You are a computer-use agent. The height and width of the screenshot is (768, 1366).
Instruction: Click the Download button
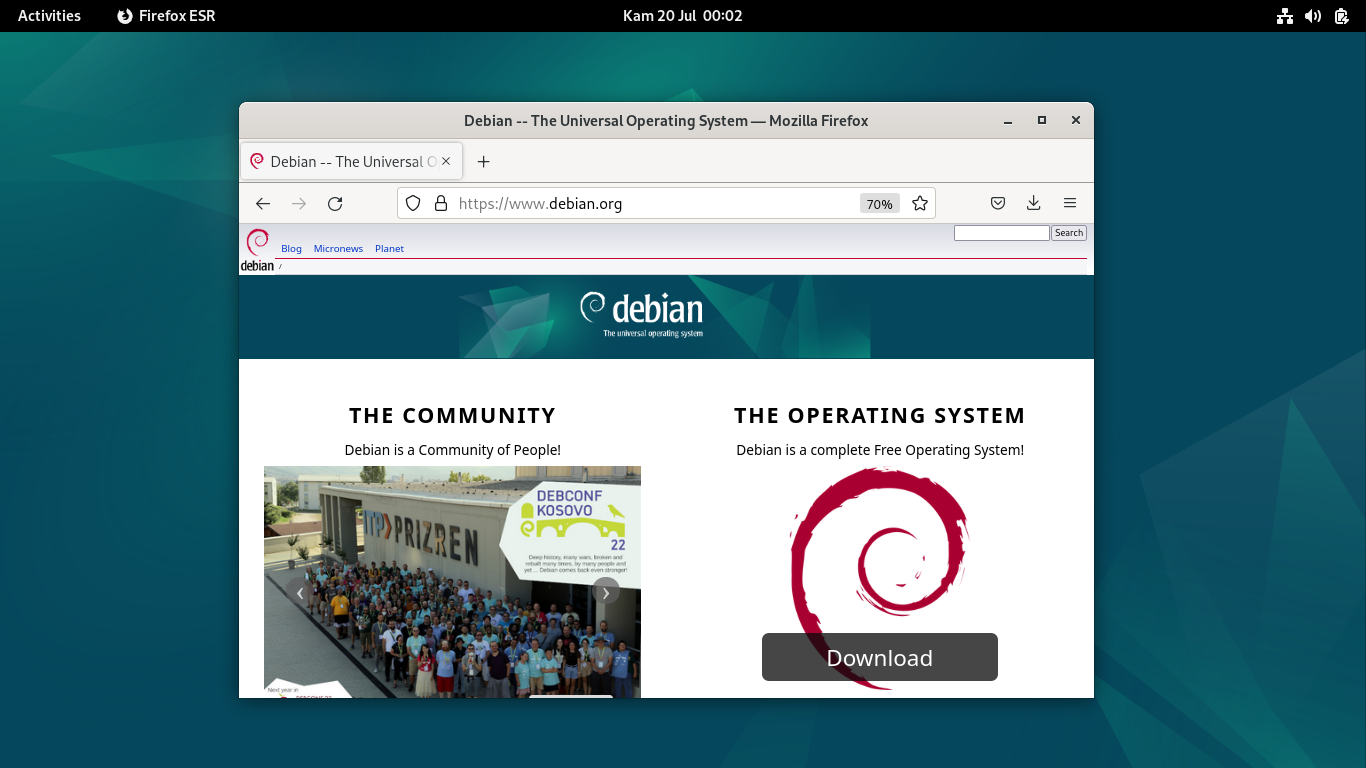880,657
